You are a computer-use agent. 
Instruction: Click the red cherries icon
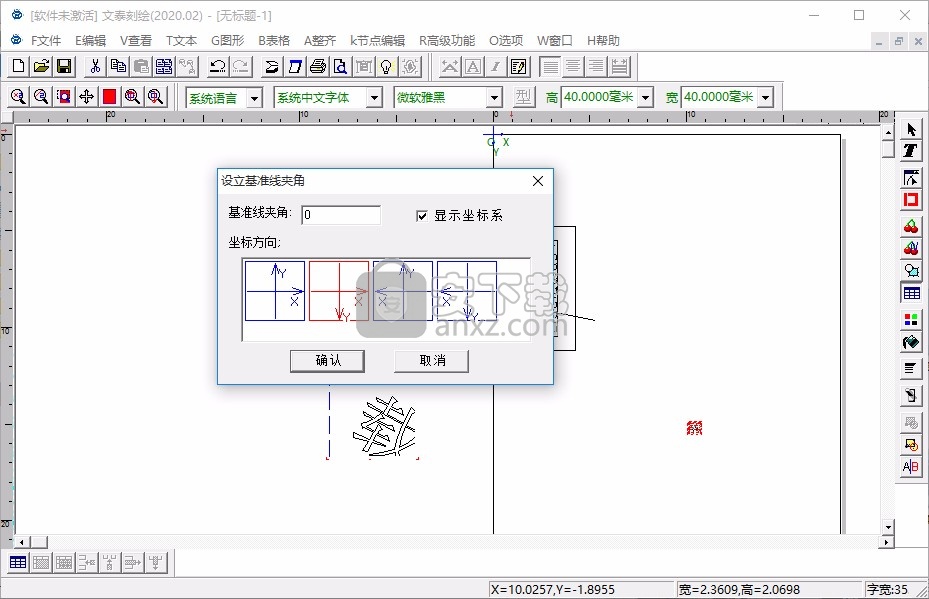911,226
